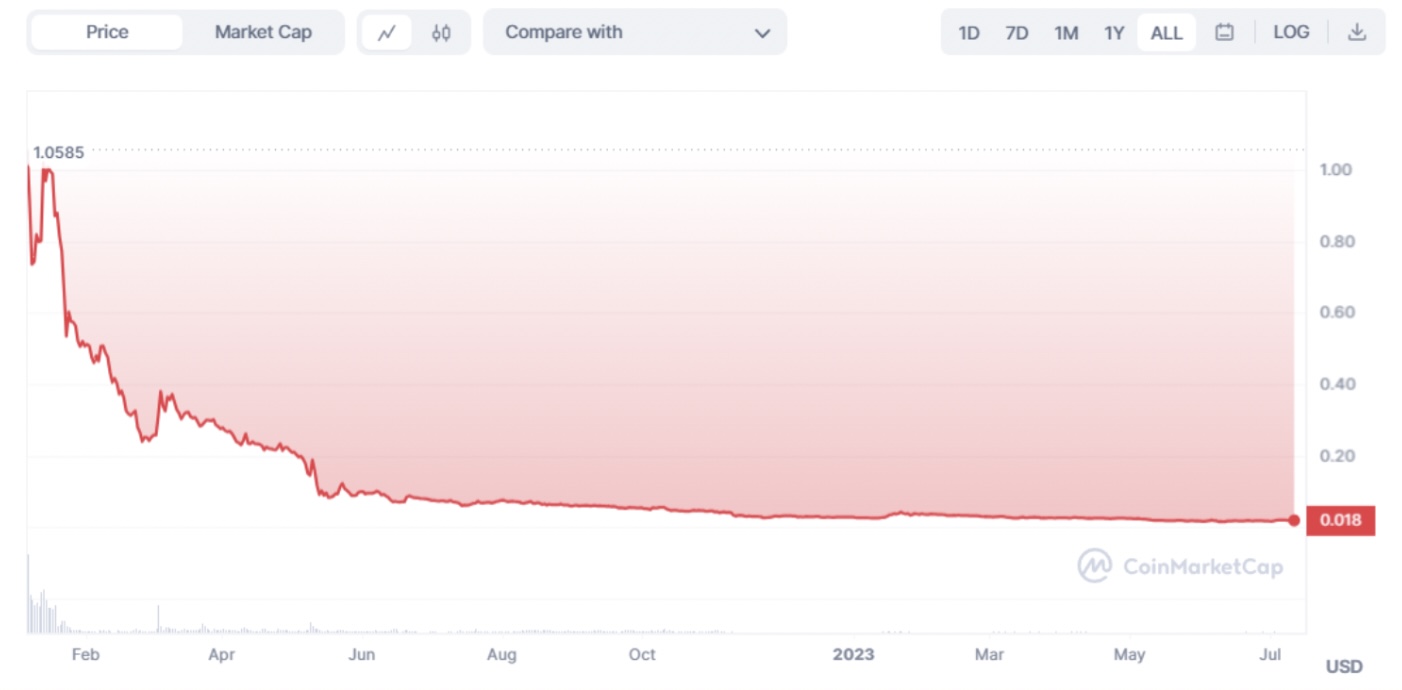Image resolution: width=1402 pixels, height=690 pixels.
Task: Switch to candlestick chart icon
Action: pos(441,32)
